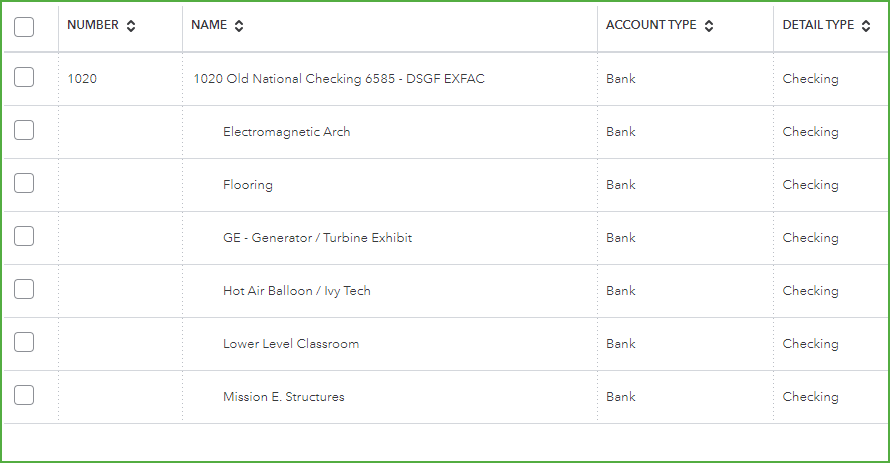The image size is (890, 463).
Task: Click the 1020 account number cell
Action: tap(82, 79)
